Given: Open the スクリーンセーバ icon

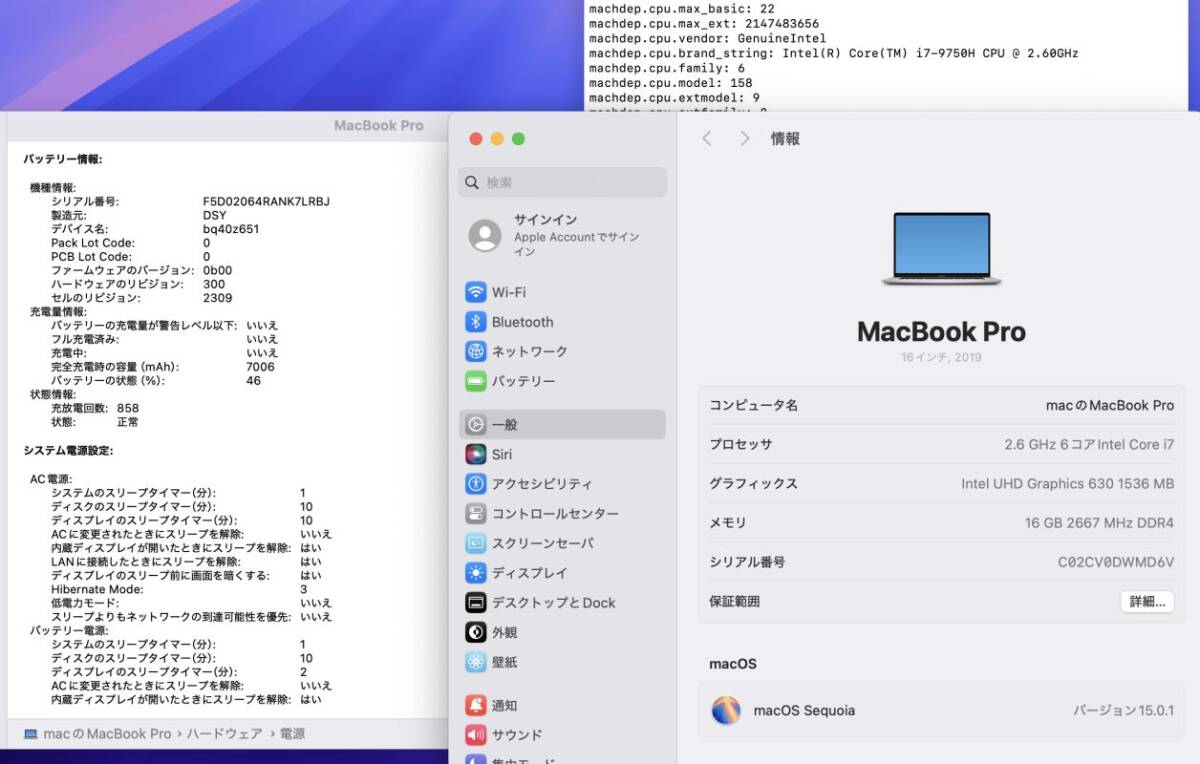Looking at the screenshot, I should tap(476, 543).
